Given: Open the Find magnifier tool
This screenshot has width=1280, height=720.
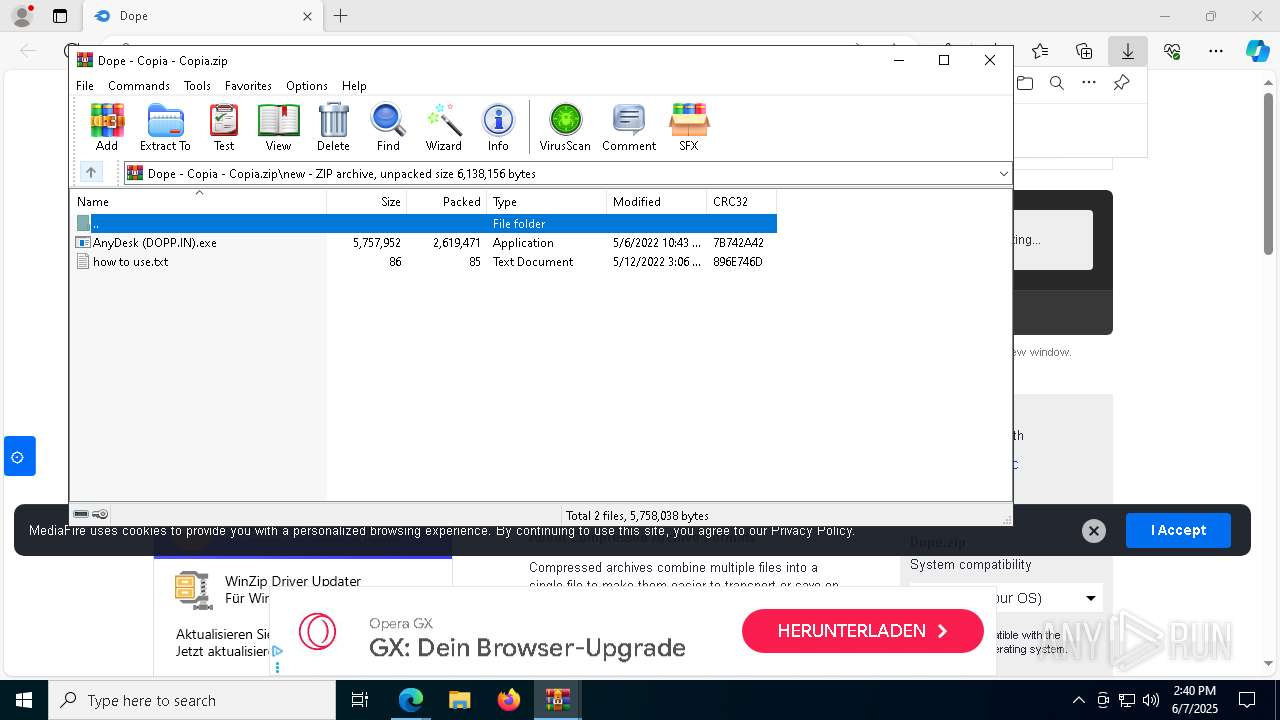Looking at the screenshot, I should pos(388,127).
